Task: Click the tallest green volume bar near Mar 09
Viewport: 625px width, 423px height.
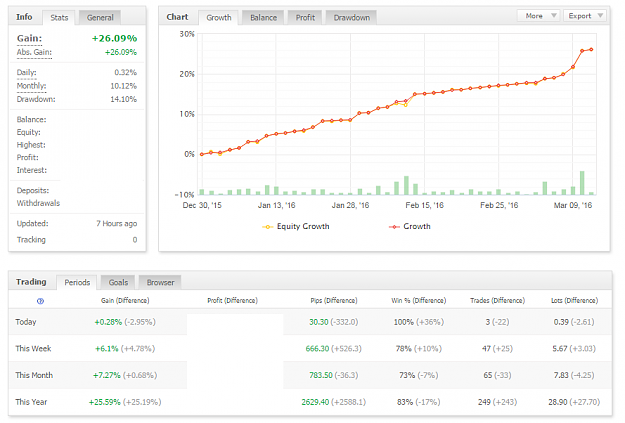Action: pyautogui.click(x=582, y=183)
